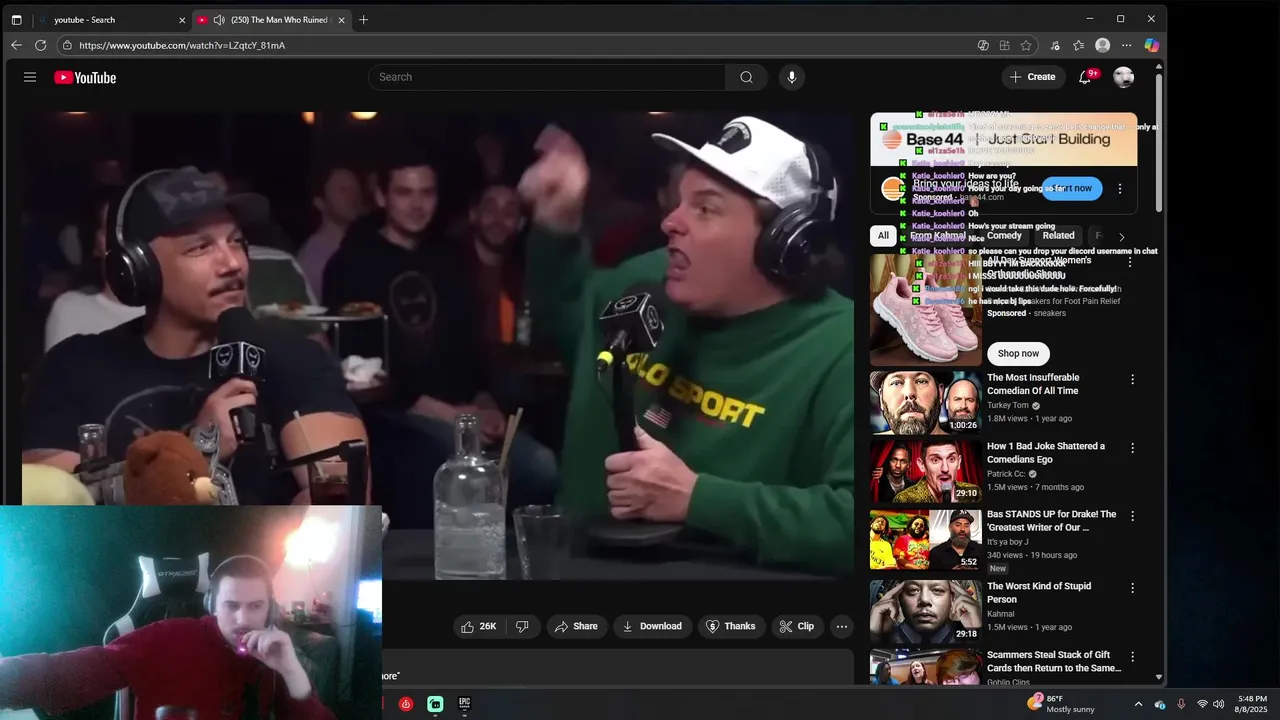This screenshot has height=720, width=1280.
Task: Open YouTube notifications bell
Action: [x=1085, y=77]
